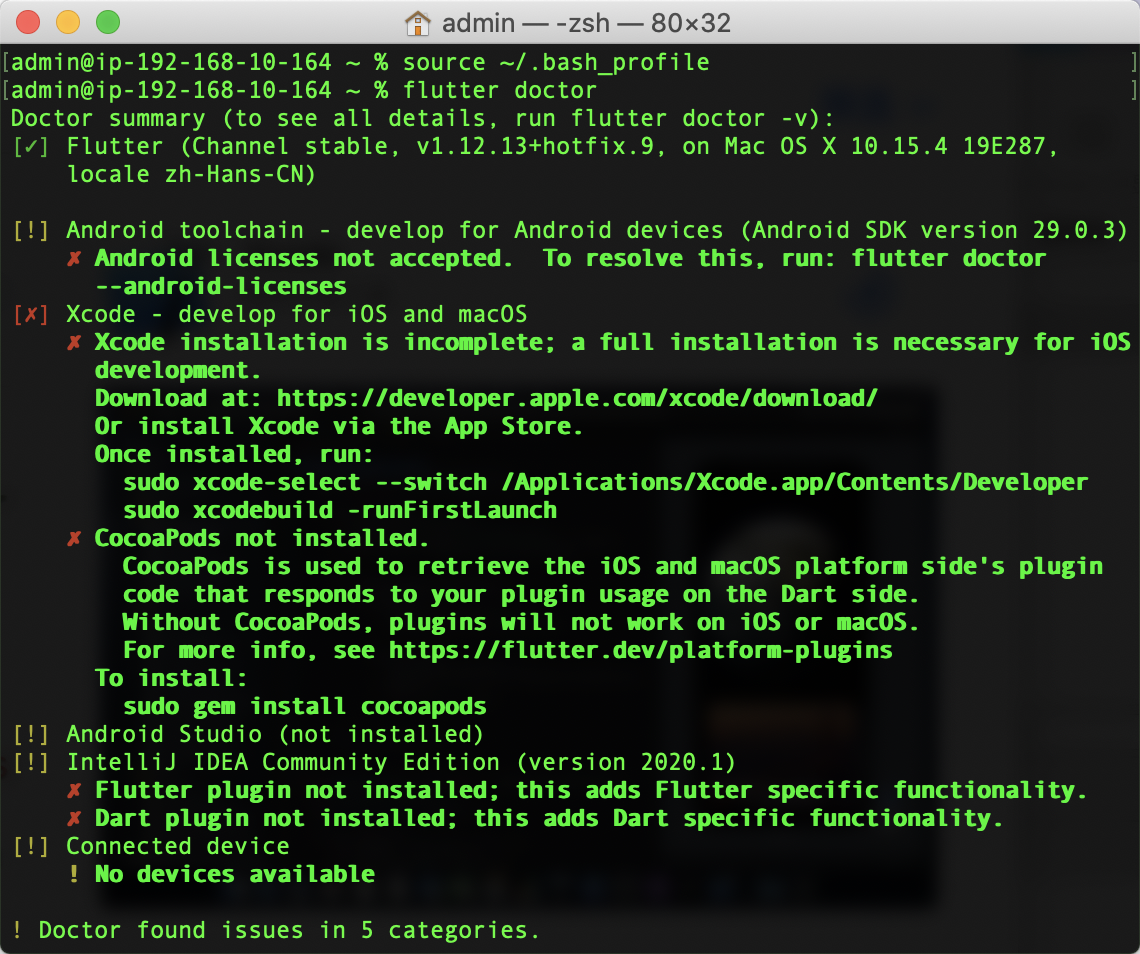Click red X beside 'Android licenses not accepted'
Image resolution: width=1140 pixels, height=954 pixels.
[x=74, y=259]
